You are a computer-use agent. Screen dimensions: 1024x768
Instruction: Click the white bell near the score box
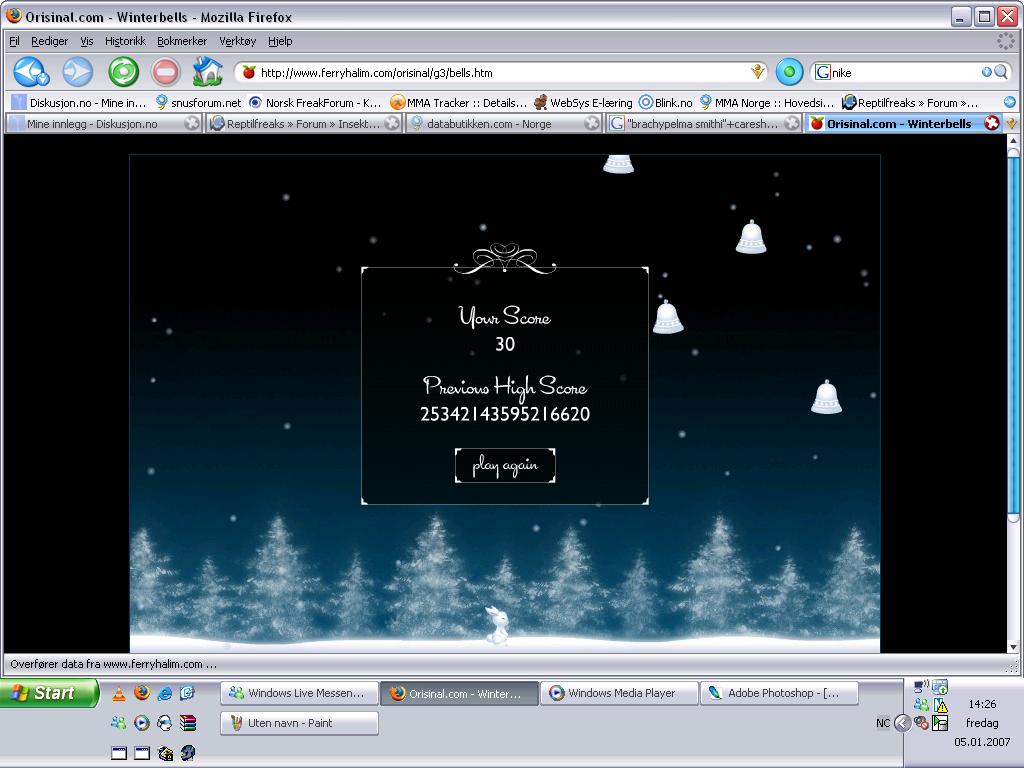(x=668, y=317)
